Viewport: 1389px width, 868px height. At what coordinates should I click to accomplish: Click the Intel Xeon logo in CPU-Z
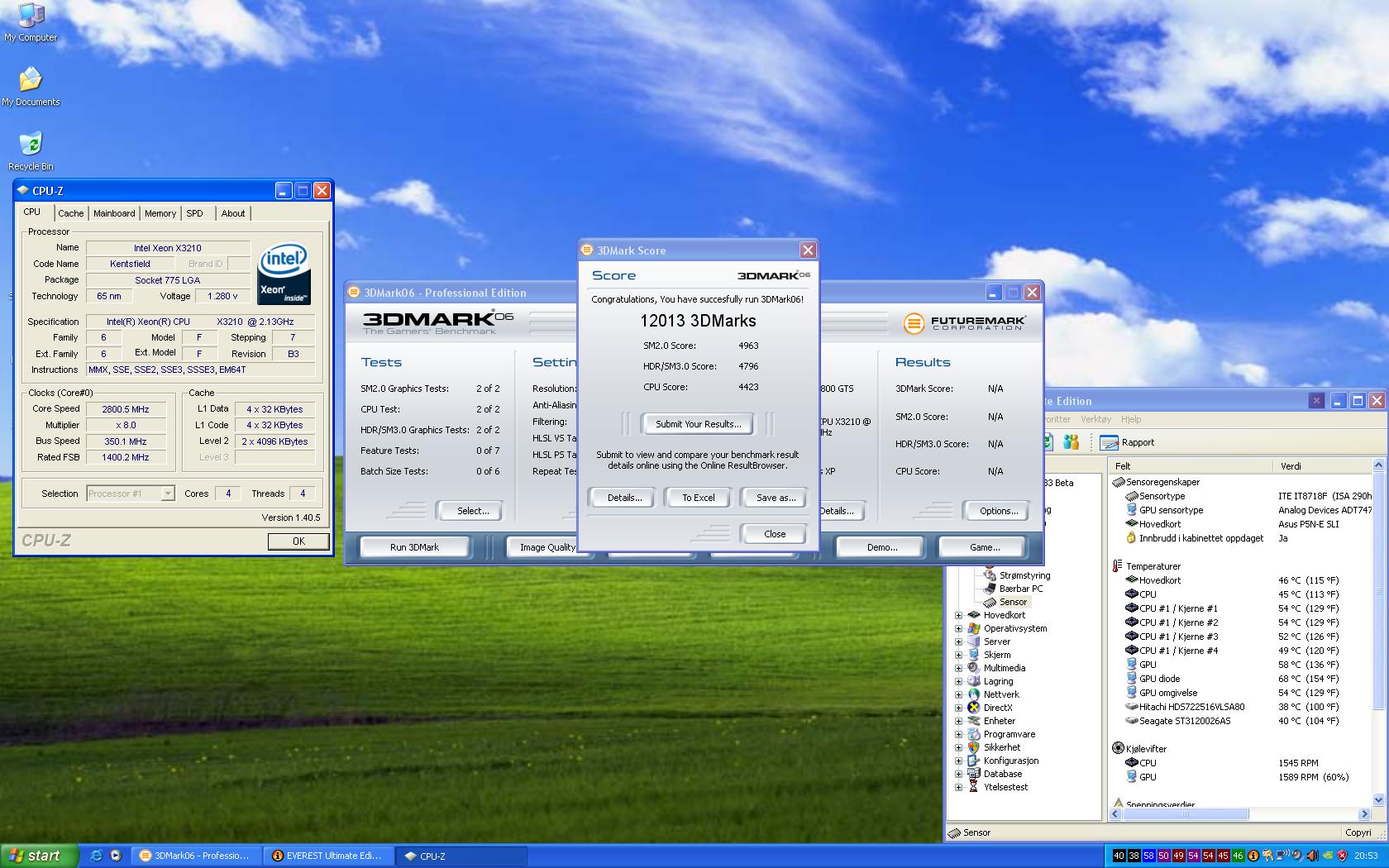284,274
